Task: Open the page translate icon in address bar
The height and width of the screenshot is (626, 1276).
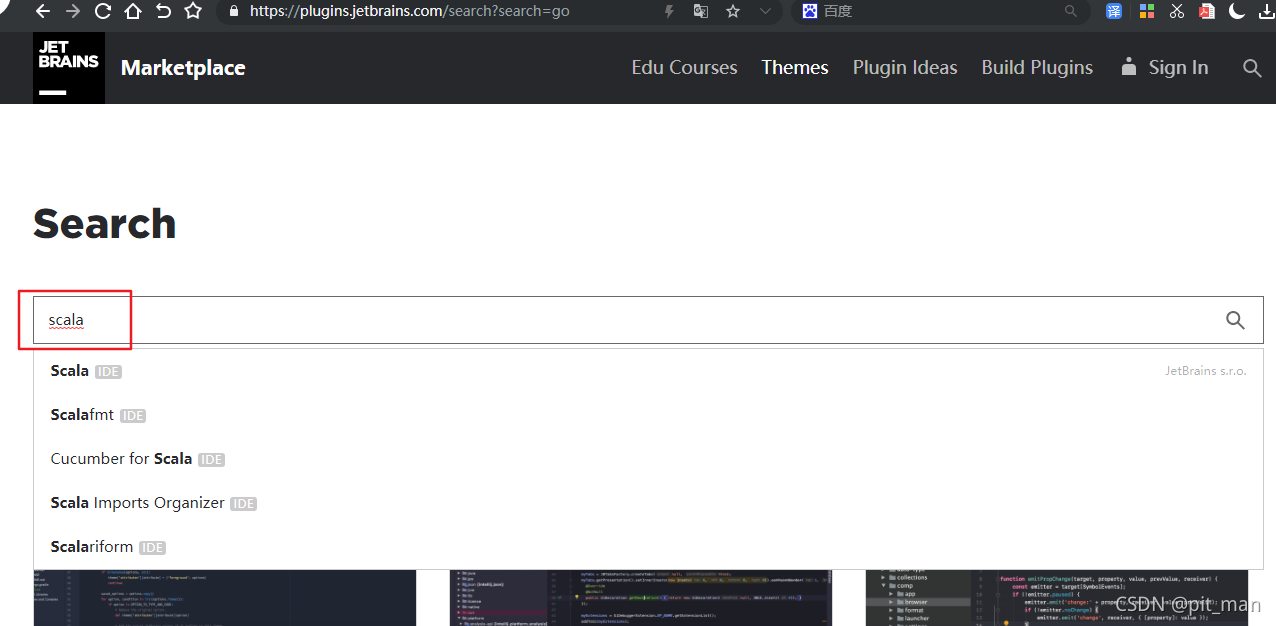Action: coord(701,12)
